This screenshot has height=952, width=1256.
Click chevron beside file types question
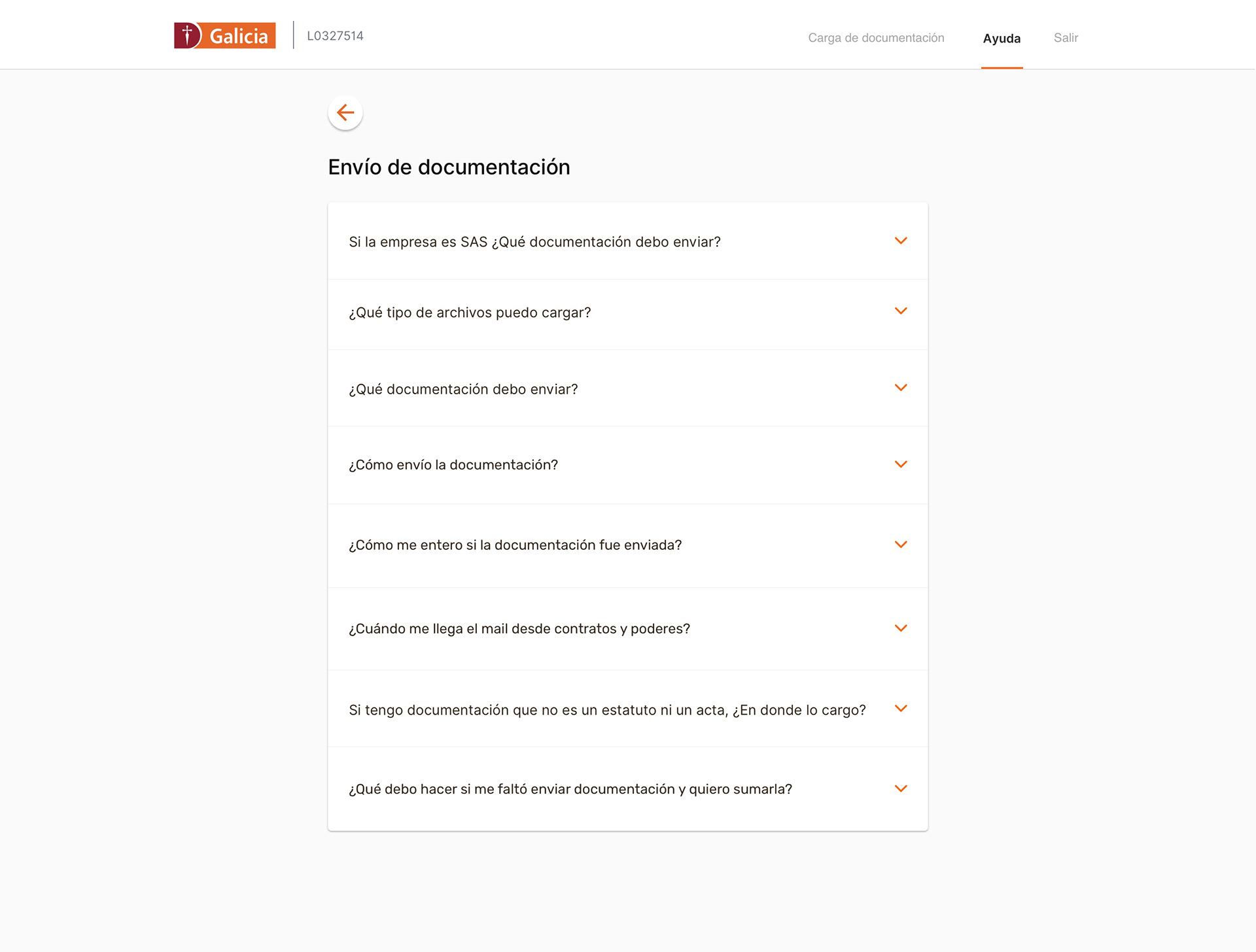901,311
